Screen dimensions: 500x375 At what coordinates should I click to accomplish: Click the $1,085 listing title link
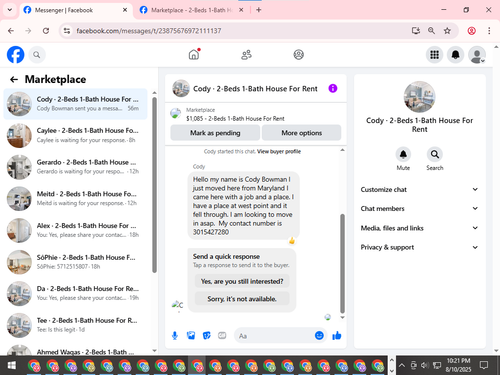(235, 118)
